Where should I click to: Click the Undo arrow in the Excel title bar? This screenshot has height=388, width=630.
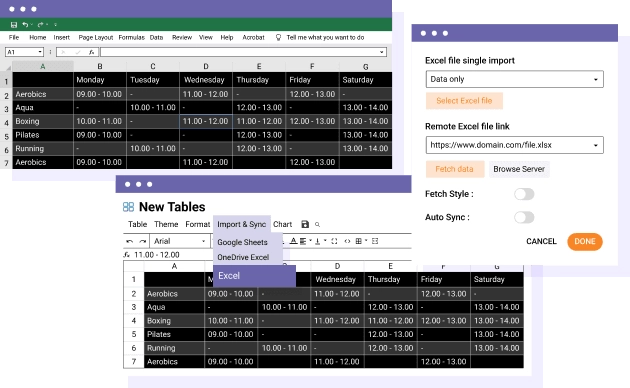[x=25, y=25]
